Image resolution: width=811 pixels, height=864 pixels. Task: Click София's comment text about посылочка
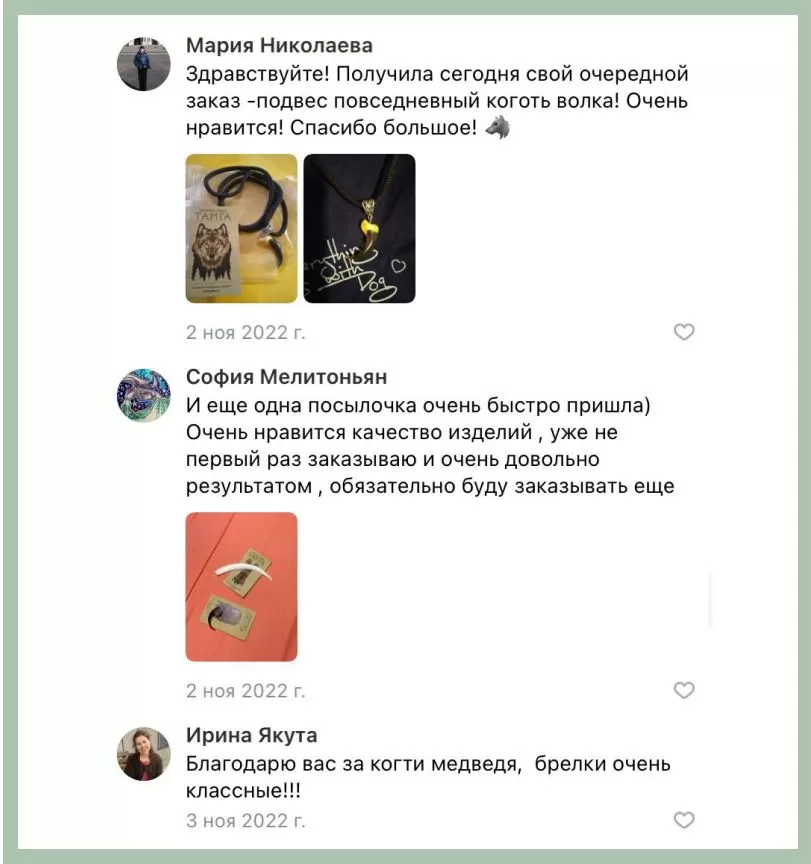point(430,446)
